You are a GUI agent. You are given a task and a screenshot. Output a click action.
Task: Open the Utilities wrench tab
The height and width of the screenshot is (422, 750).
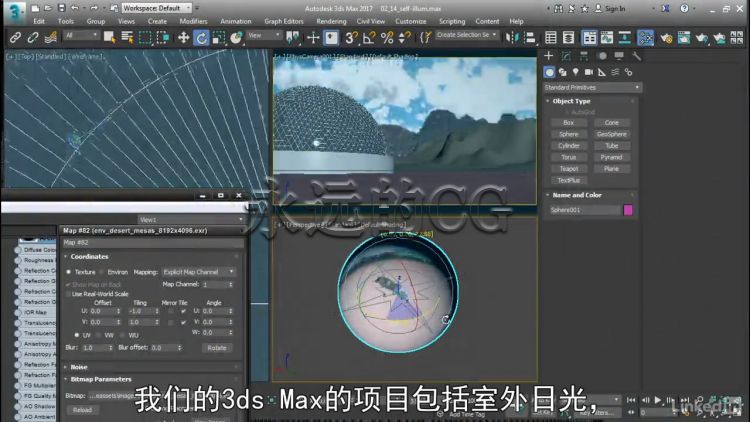pos(636,56)
